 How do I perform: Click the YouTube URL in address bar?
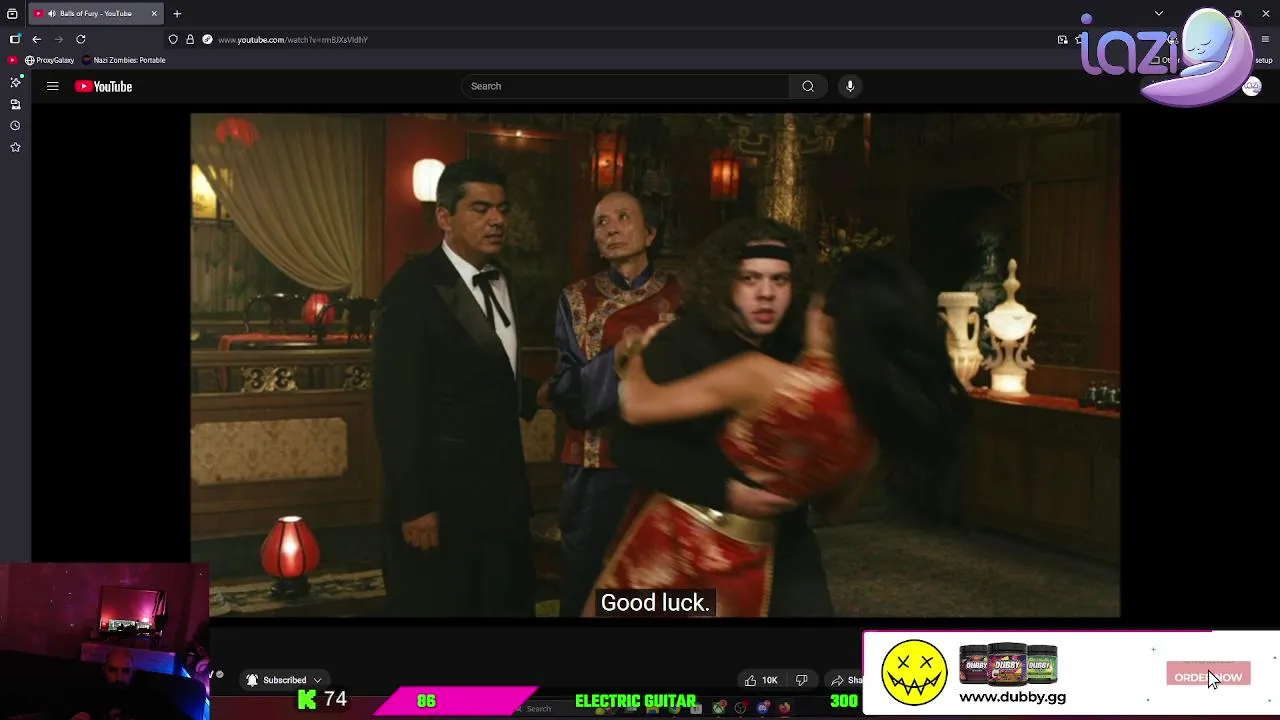click(x=293, y=39)
